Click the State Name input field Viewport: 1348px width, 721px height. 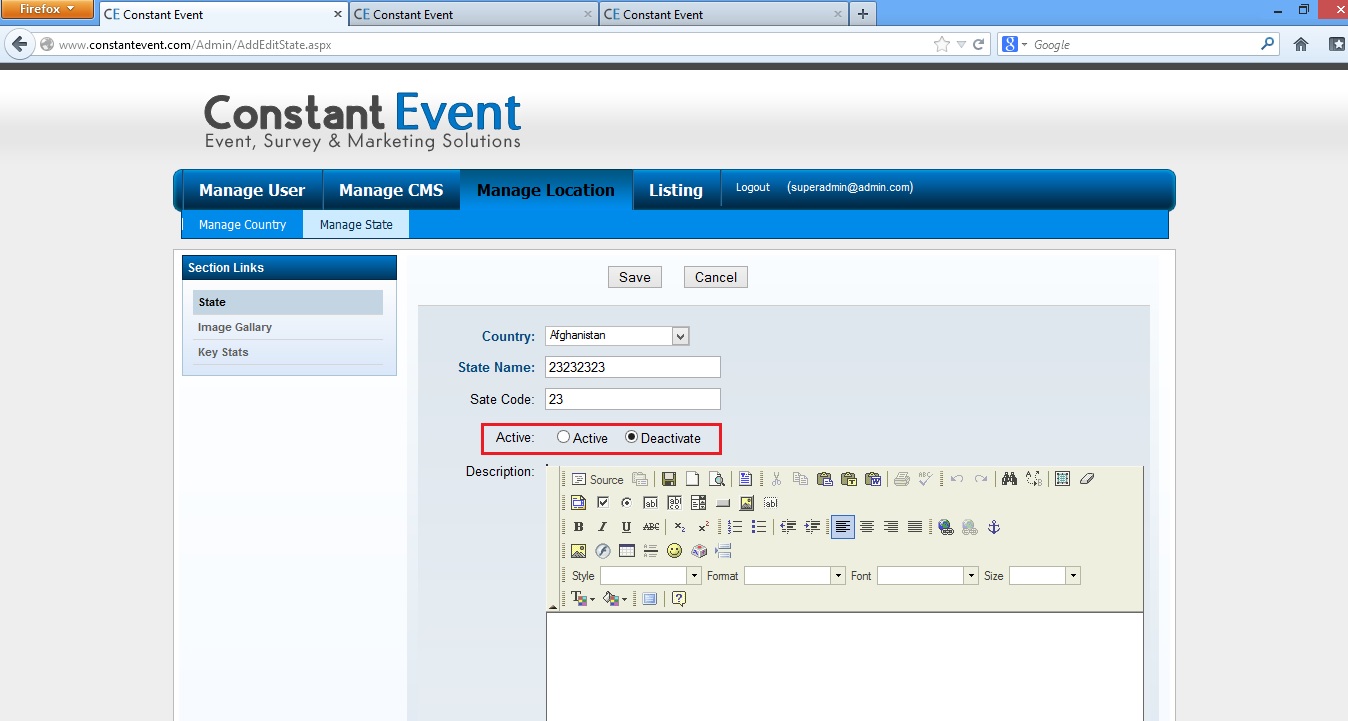point(633,367)
